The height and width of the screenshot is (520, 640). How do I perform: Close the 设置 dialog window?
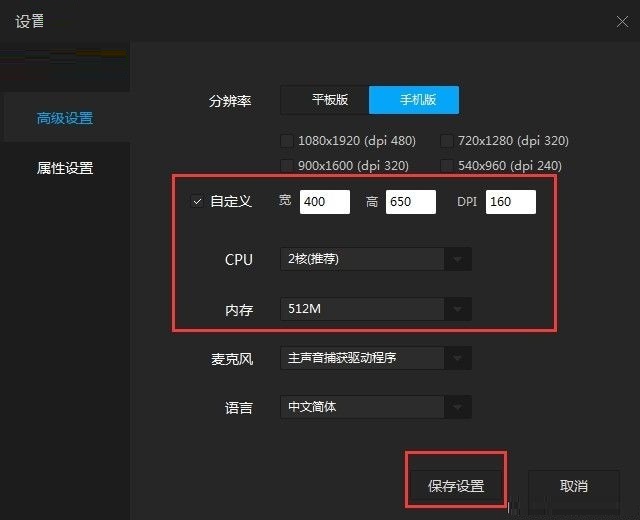622,22
